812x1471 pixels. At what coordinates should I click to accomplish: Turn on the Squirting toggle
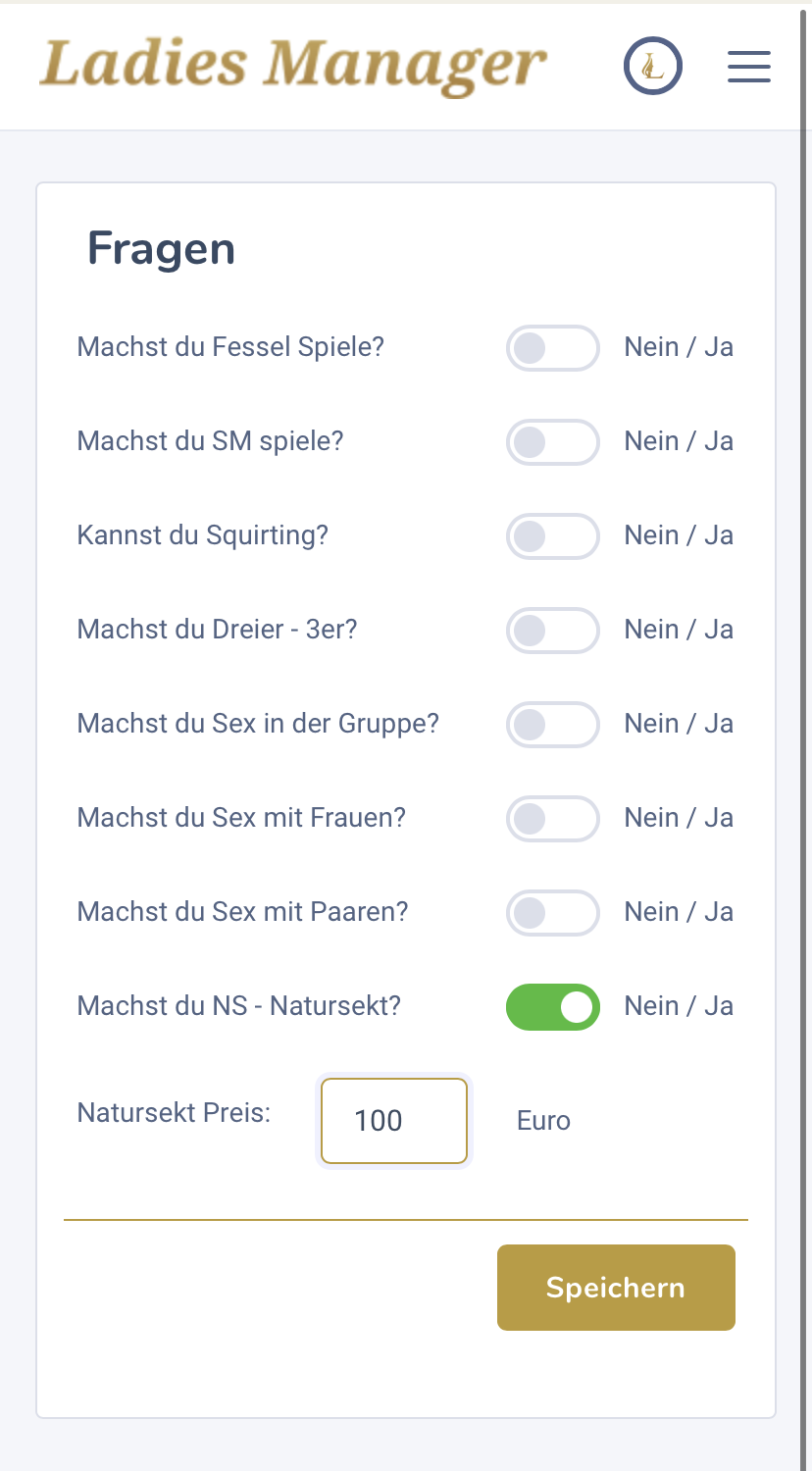click(x=552, y=536)
